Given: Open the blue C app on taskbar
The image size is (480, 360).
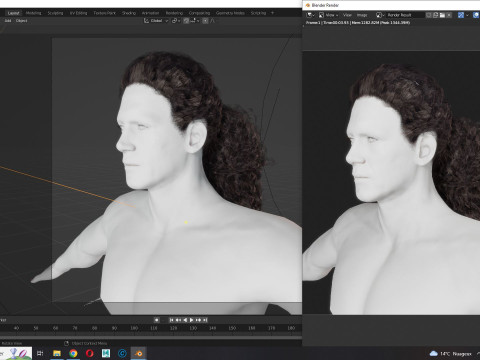Looking at the screenshot, I should 122,353.
